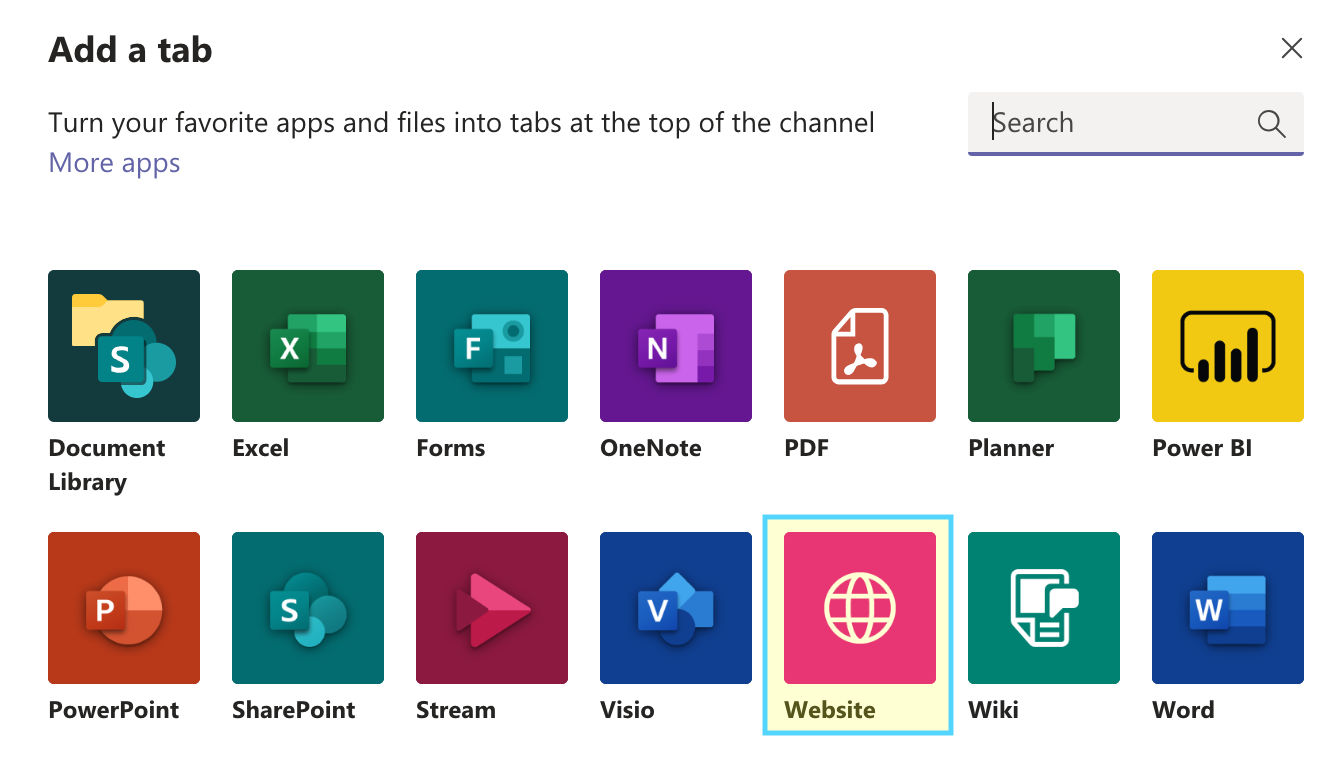This screenshot has height=764, width=1337.
Task: Open the Wiki app tile
Action: [1044, 608]
